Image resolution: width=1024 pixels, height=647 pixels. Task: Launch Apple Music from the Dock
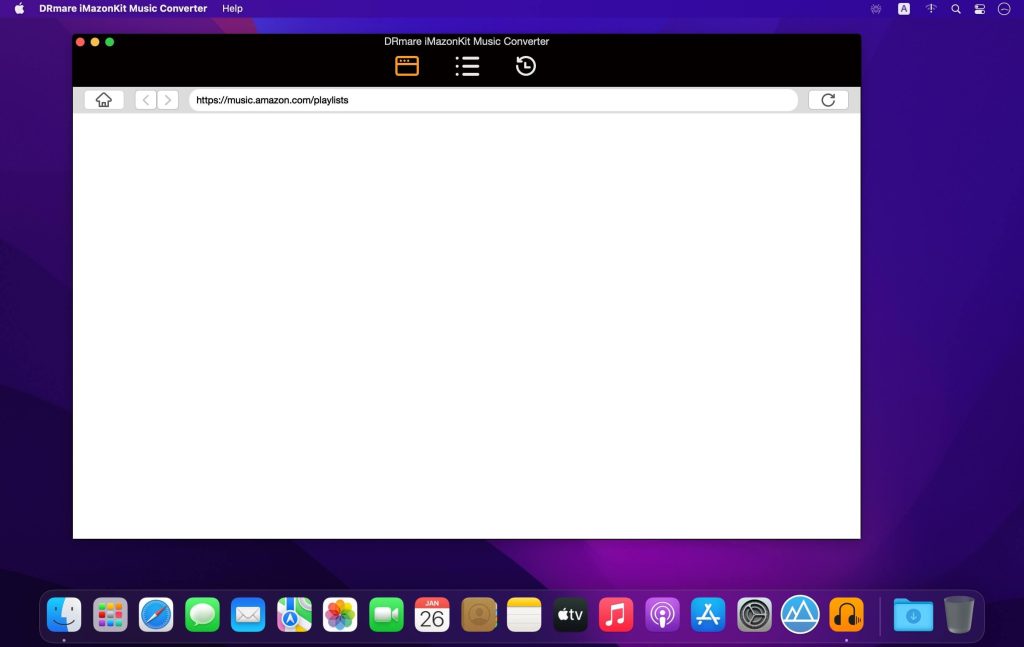[616, 614]
